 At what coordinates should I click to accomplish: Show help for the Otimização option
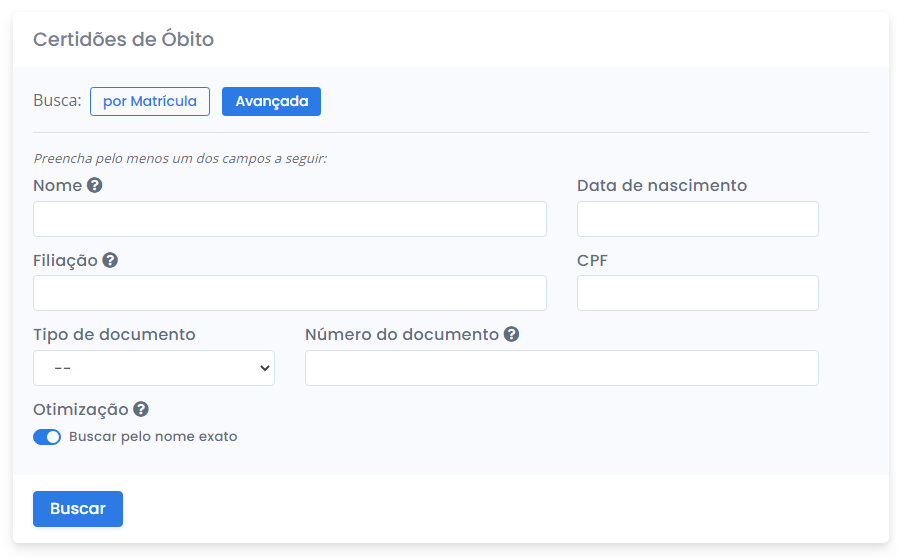[141, 409]
